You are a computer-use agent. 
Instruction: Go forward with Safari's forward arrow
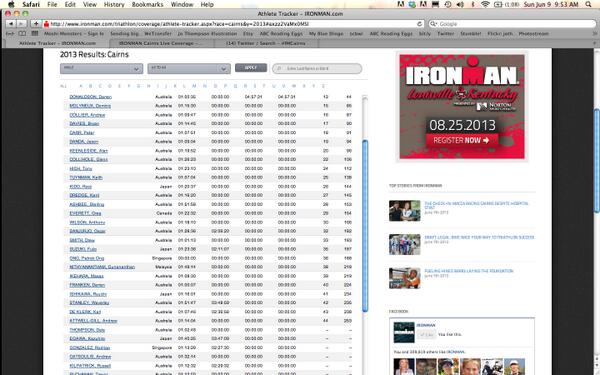tap(21, 24)
